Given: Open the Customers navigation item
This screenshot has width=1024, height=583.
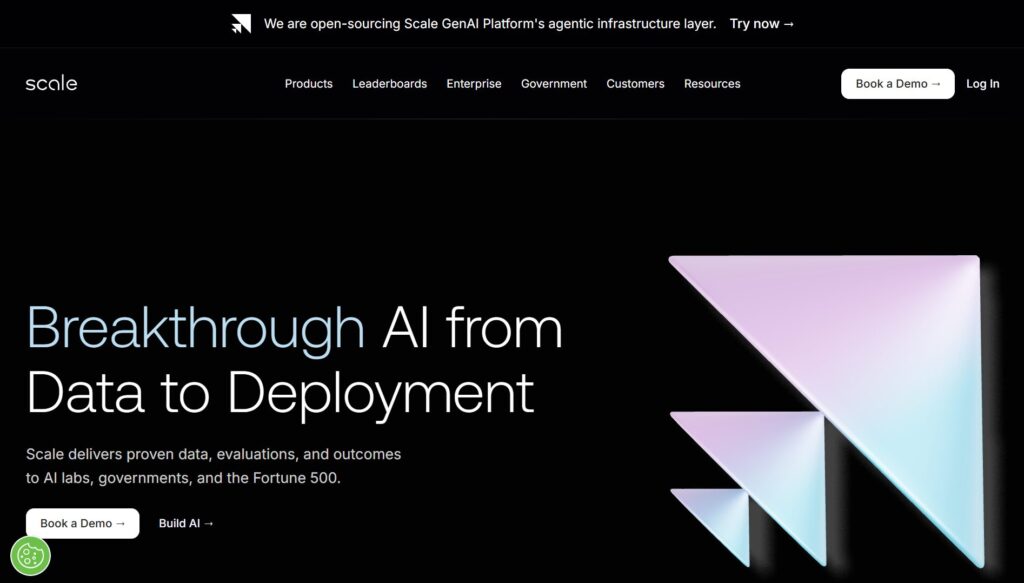Looking at the screenshot, I should (635, 84).
